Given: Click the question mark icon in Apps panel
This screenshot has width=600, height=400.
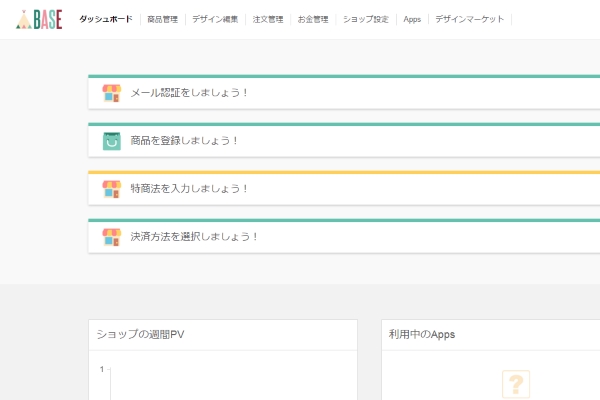Looking at the screenshot, I should click(x=515, y=384).
